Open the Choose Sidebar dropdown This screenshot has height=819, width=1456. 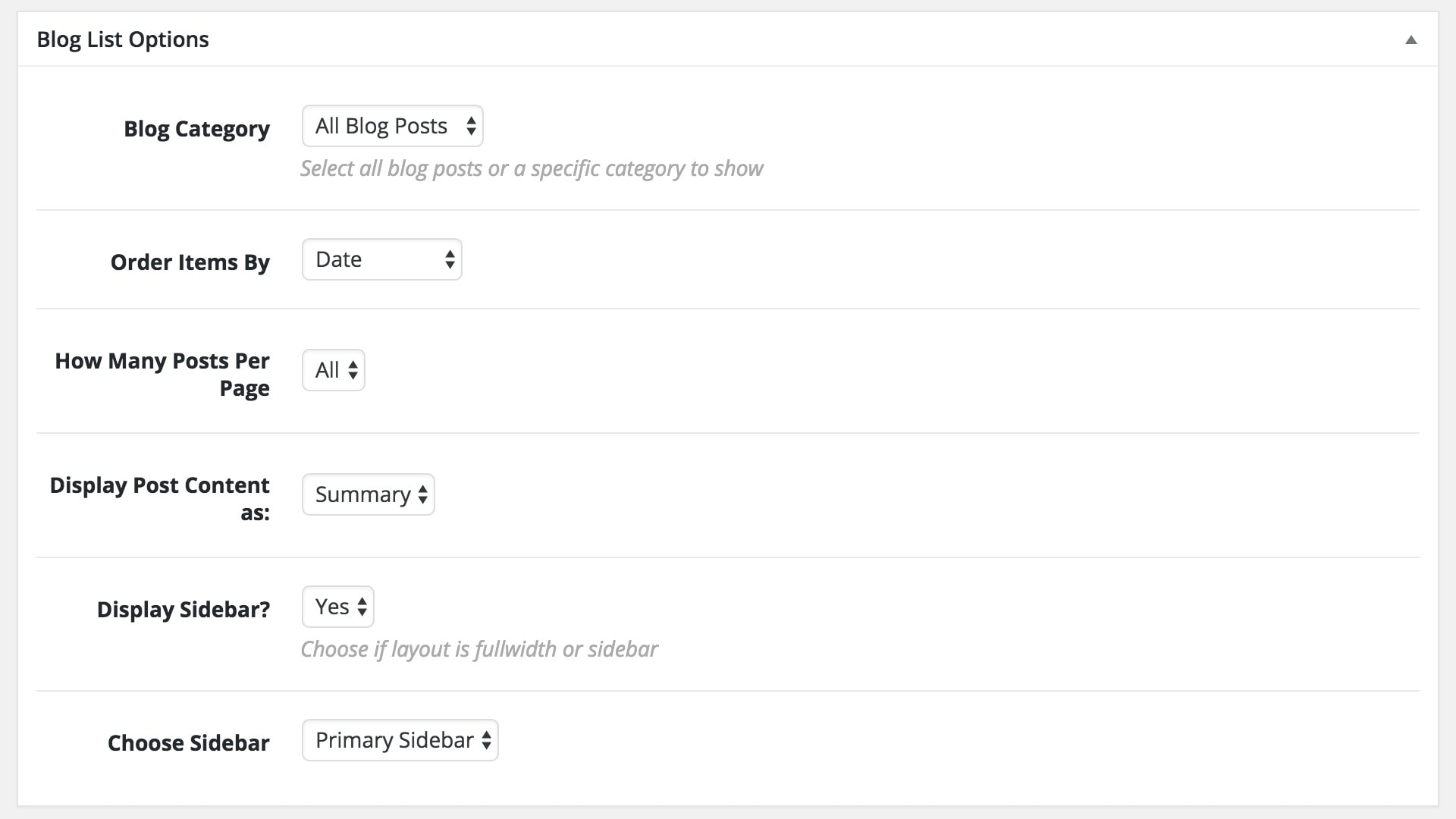point(400,740)
